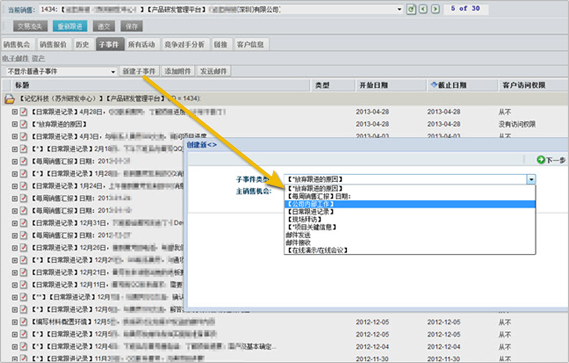Open the 当前销售 record dropdown arrow

point(399,9)
